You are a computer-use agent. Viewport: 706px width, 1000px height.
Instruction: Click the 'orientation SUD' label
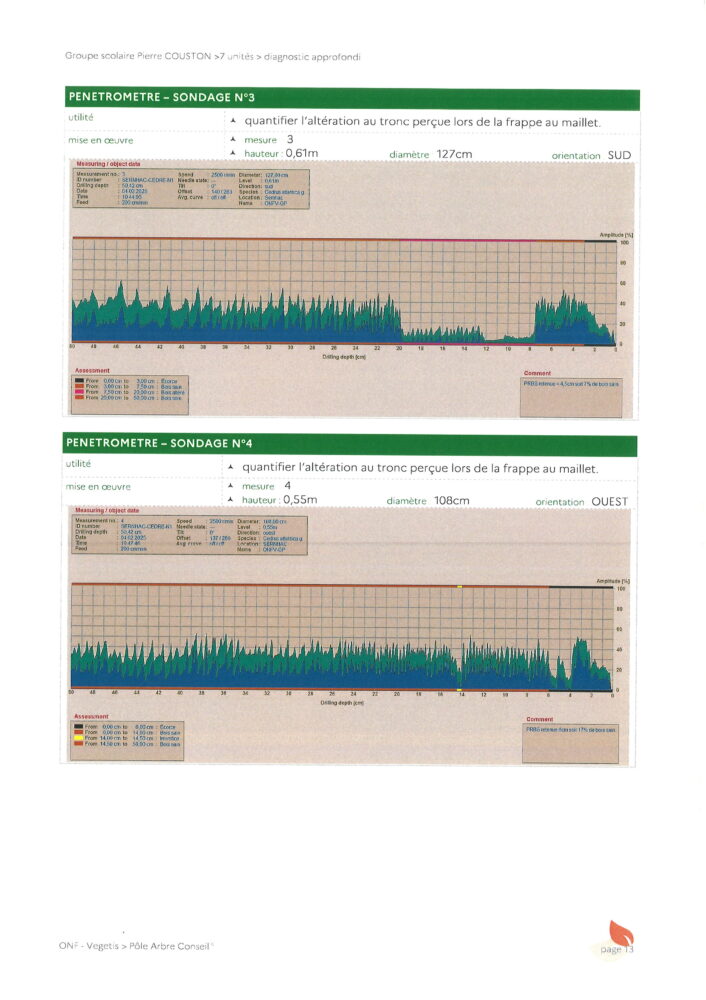pyautogui.click(x=592, y=156)
